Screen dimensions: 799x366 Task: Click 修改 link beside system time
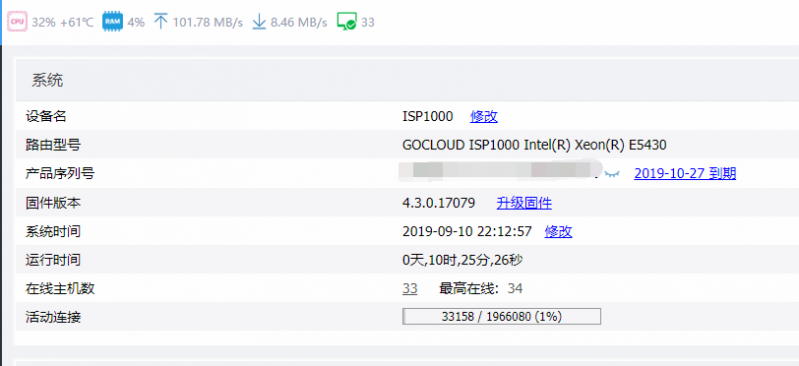[x=558, y=231]
